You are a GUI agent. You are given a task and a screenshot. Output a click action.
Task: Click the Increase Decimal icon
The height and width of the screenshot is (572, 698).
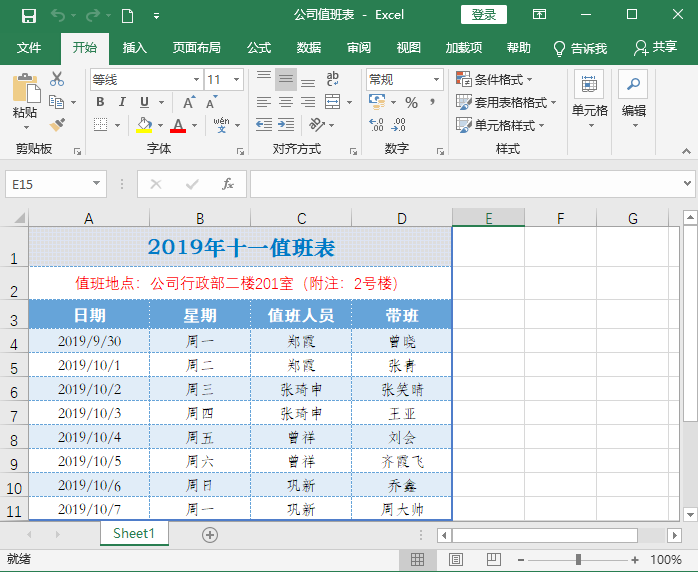(x=376, y=125)
